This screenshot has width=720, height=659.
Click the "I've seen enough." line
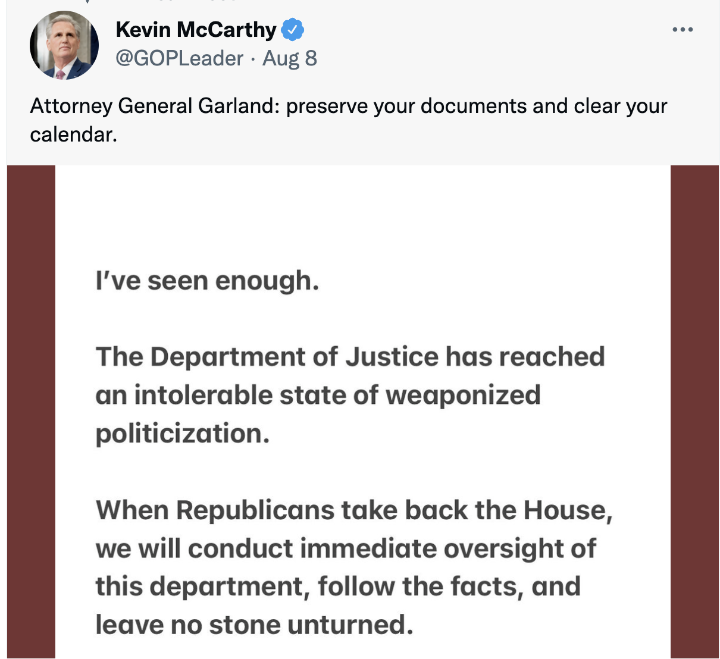coord(207,281)
